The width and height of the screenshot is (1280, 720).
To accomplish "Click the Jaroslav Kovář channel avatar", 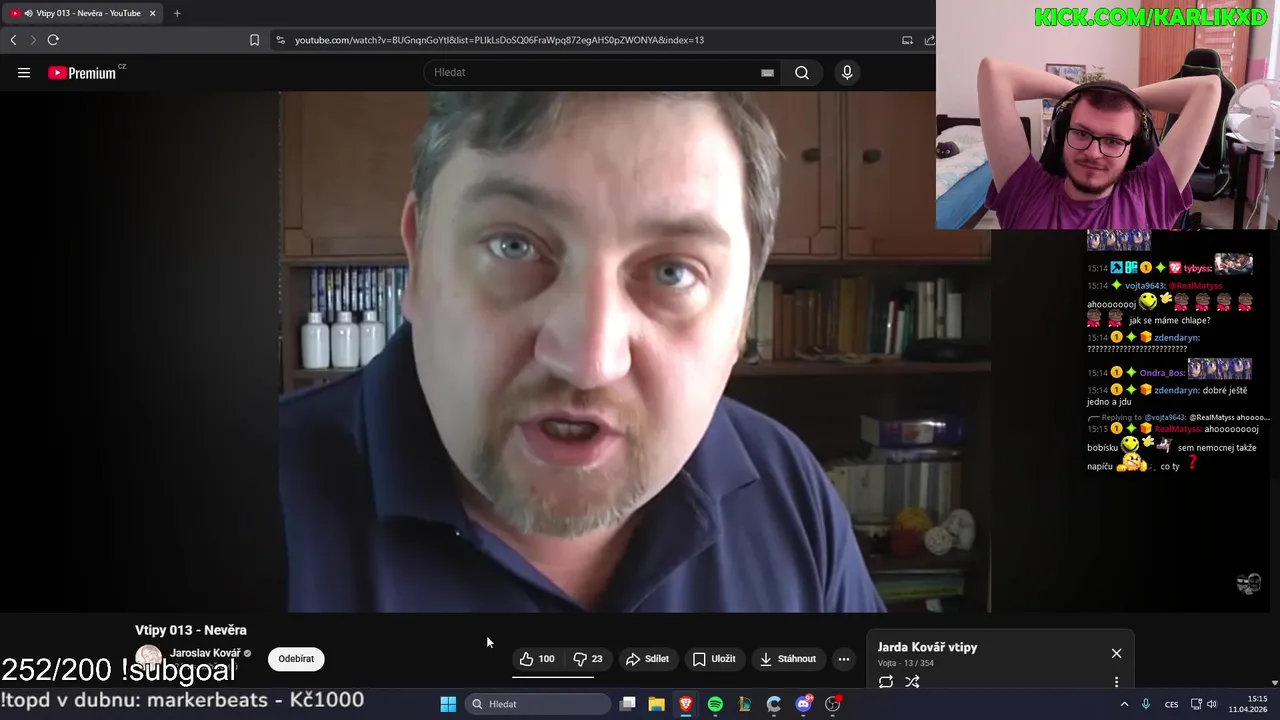I will [149, 658].
